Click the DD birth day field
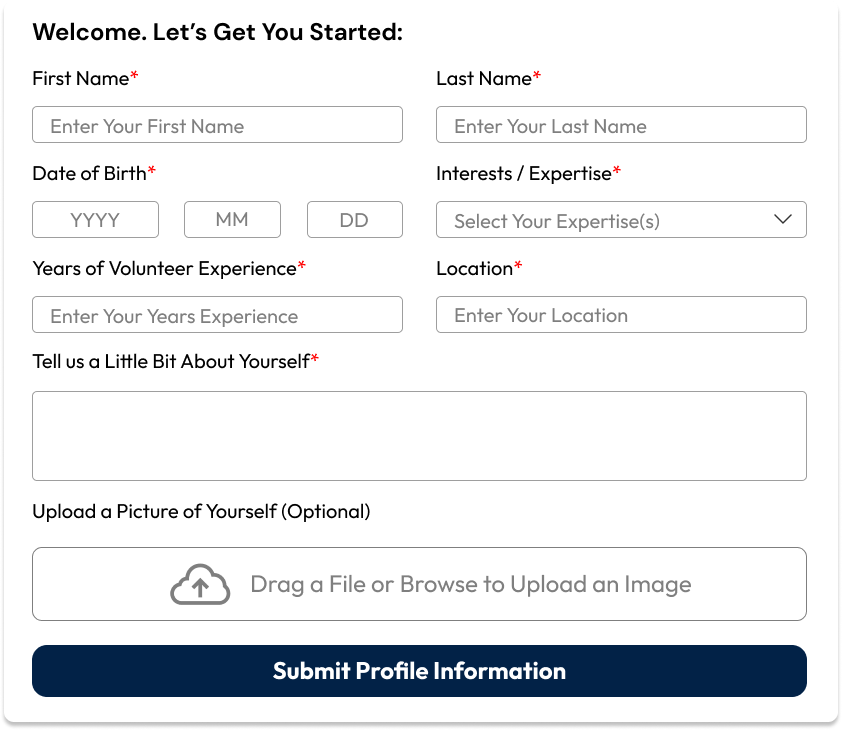The image size is (842, 730). tap(355, 220)
